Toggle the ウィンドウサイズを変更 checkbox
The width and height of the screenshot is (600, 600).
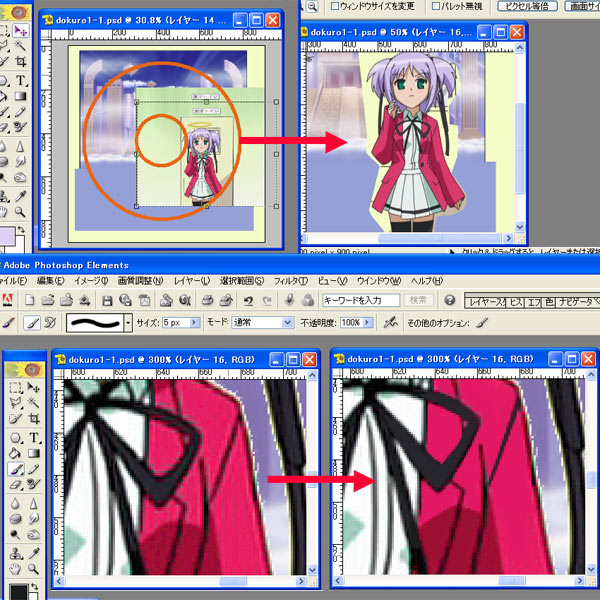335,6
